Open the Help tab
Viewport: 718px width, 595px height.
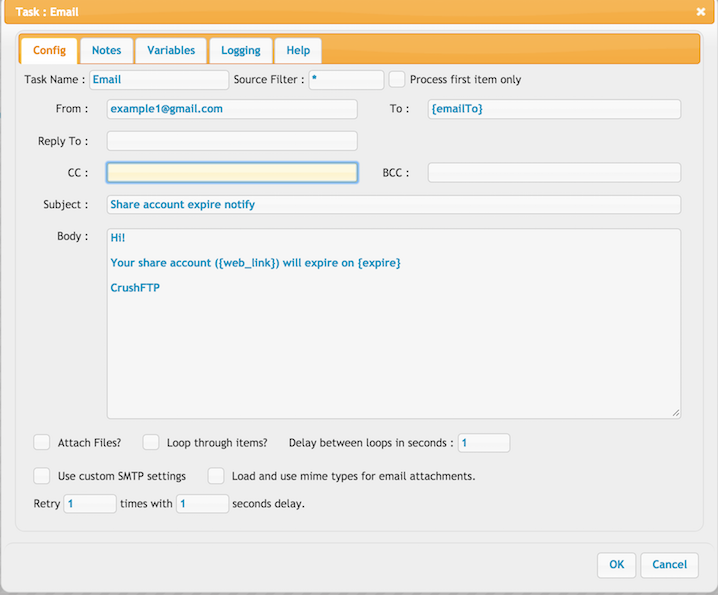point(298,50)
